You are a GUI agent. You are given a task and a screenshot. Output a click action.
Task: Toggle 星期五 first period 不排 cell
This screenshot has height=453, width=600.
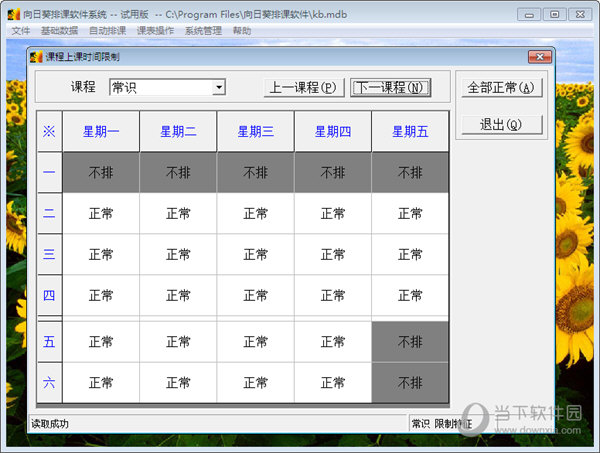click(410, 172)
